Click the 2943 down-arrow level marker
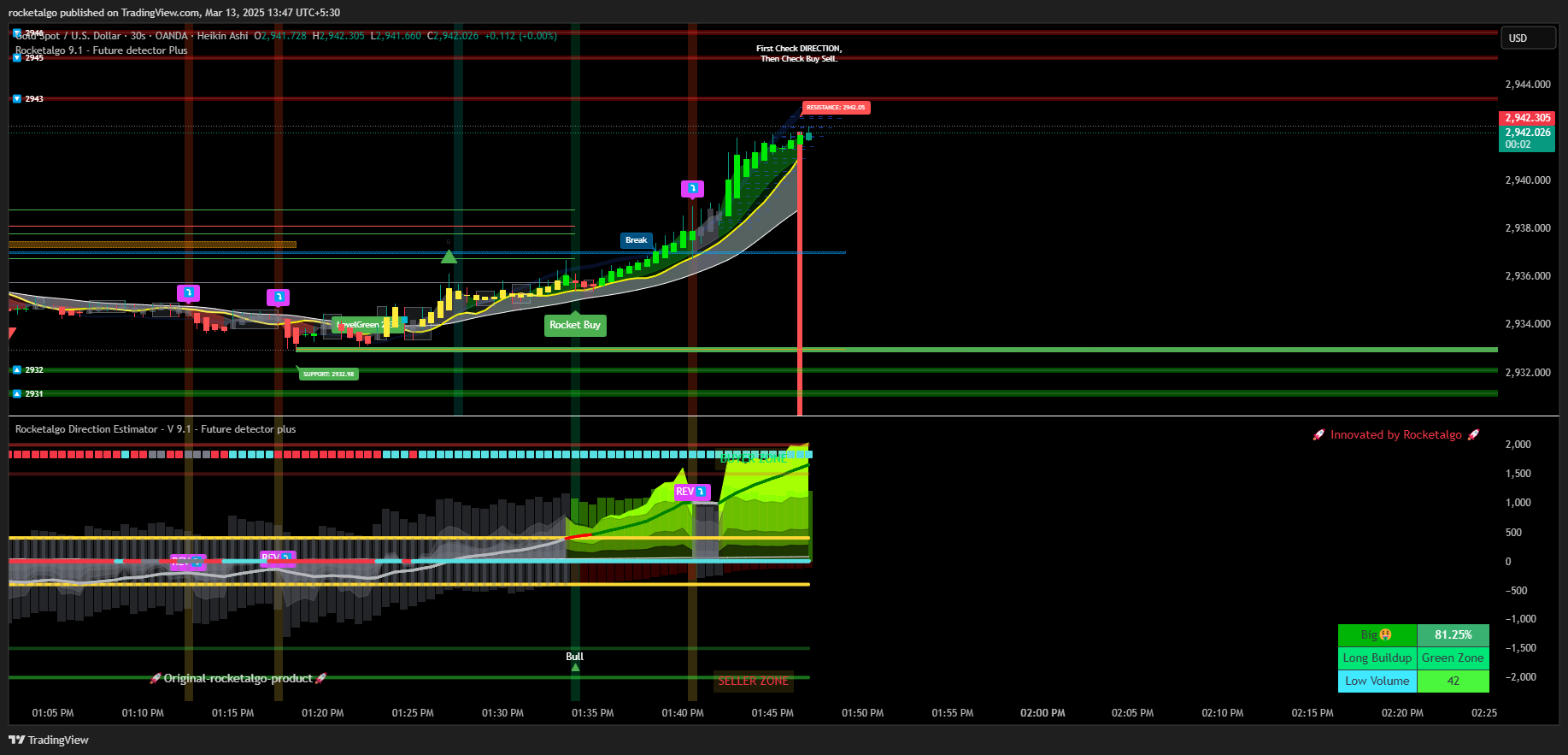This screenshot has width=1568, height=755. pyautogui.click(x=28, y=99)
